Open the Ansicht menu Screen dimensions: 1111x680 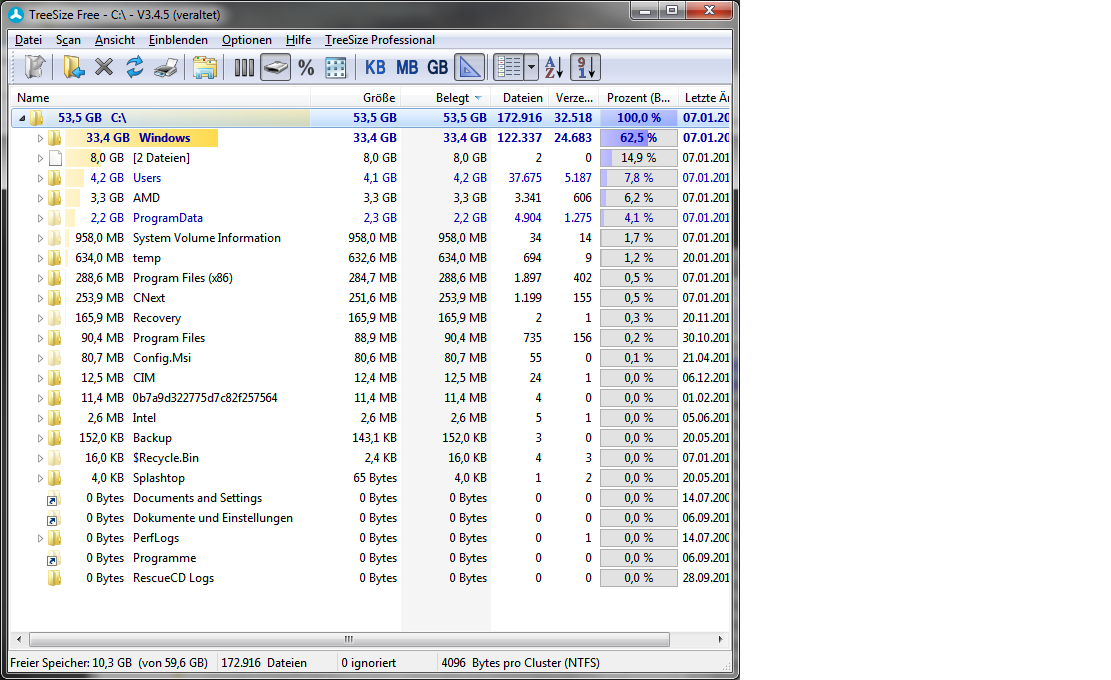[115, 40]
